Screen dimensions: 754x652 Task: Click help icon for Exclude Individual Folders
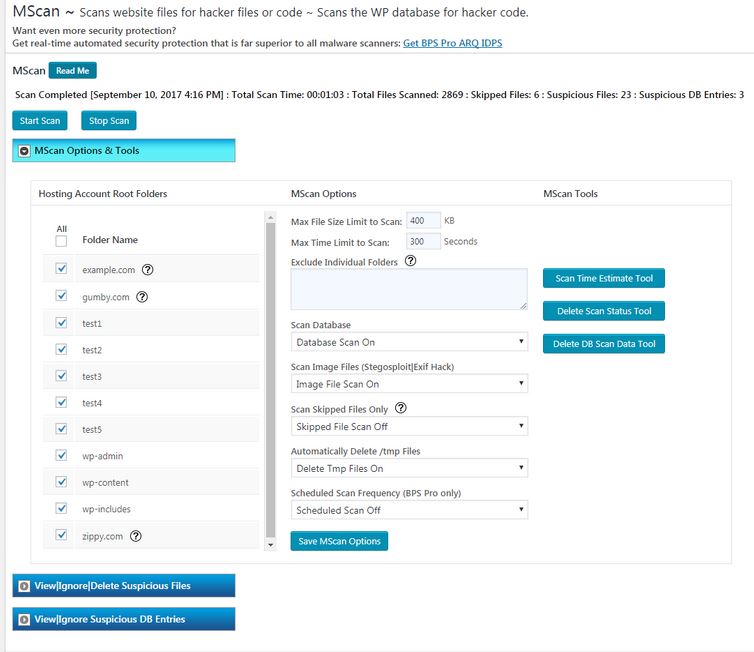(410, 261)
